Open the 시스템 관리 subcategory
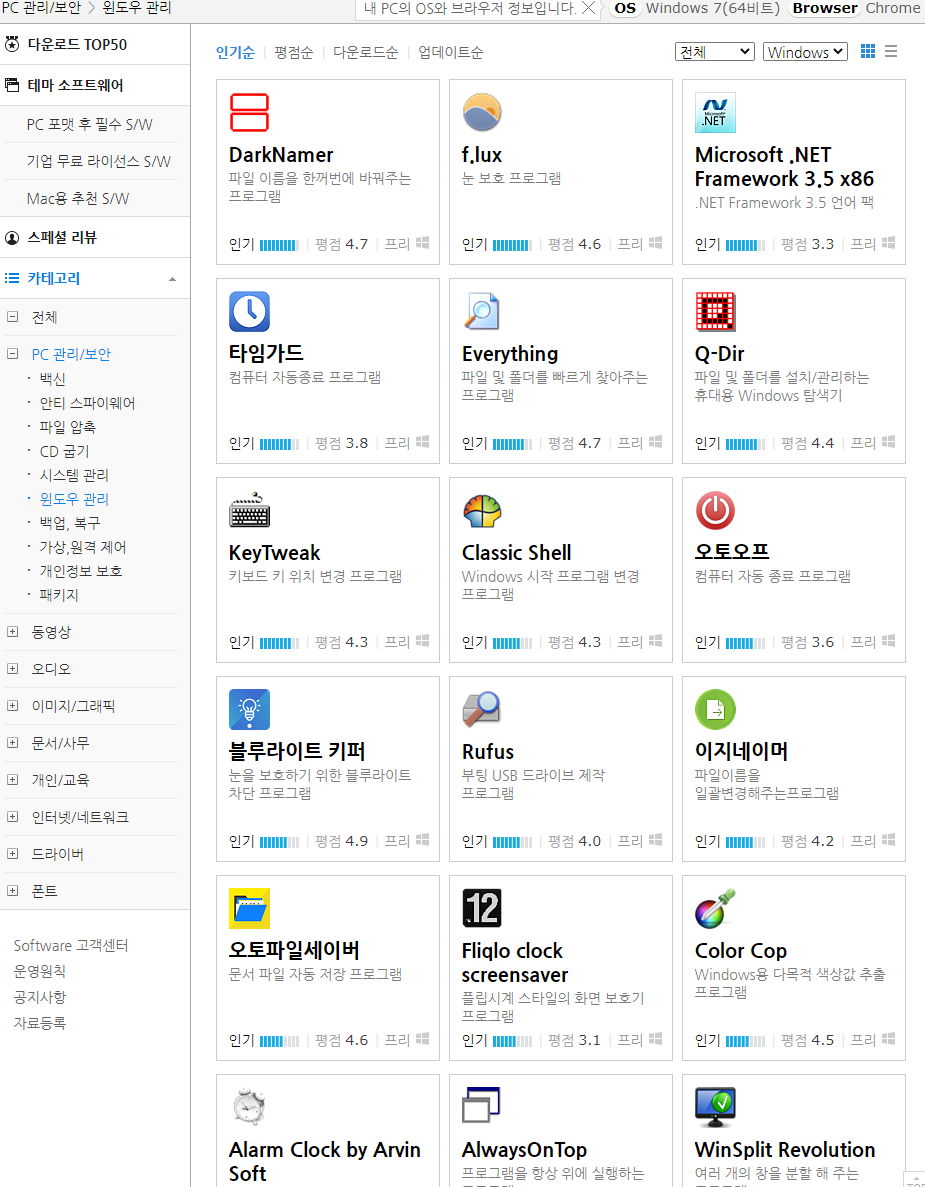 point(74,475)
